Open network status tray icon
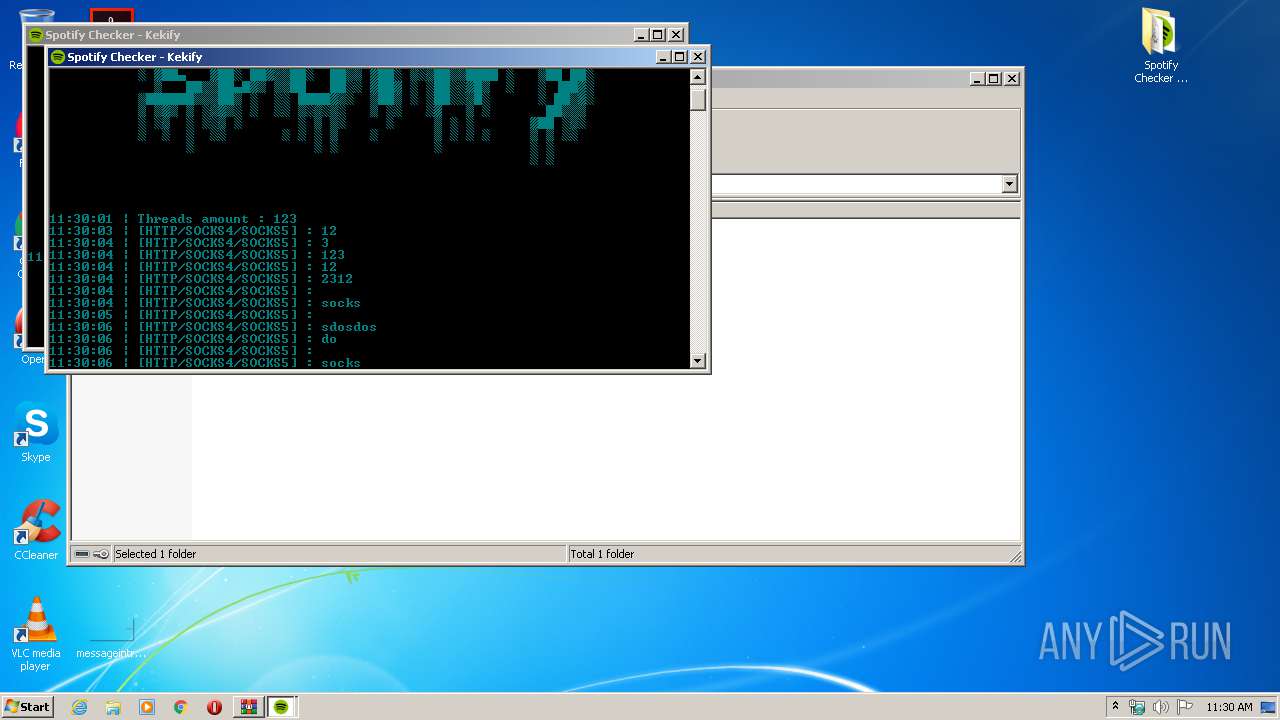 tap(1137, 707)
